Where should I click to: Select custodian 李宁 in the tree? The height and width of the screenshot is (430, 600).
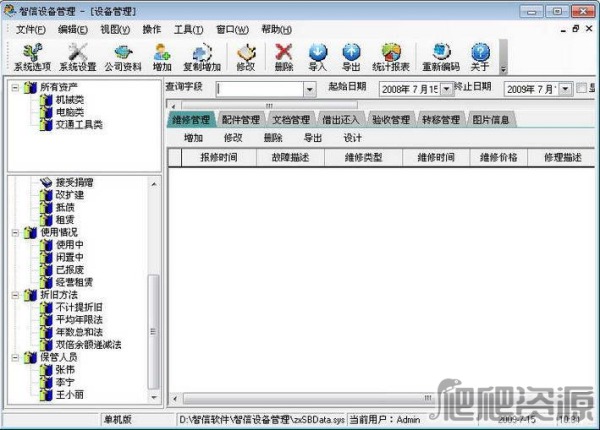(65, 382)
